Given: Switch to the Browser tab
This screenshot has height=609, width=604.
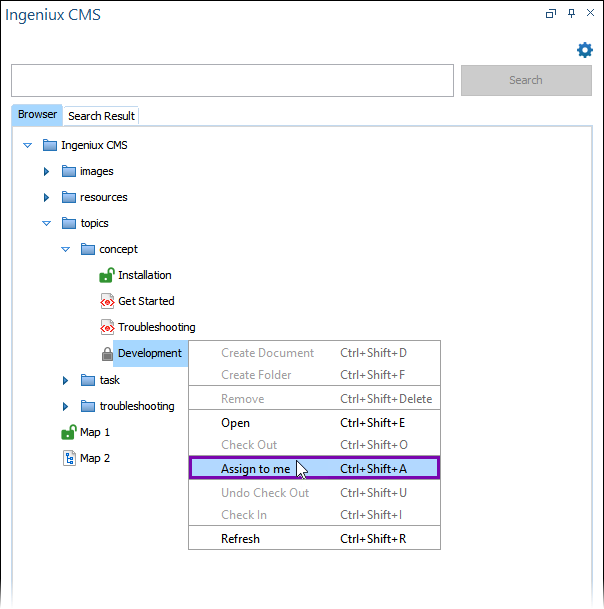Looking at the screenshot, I should tap(37, 115).
